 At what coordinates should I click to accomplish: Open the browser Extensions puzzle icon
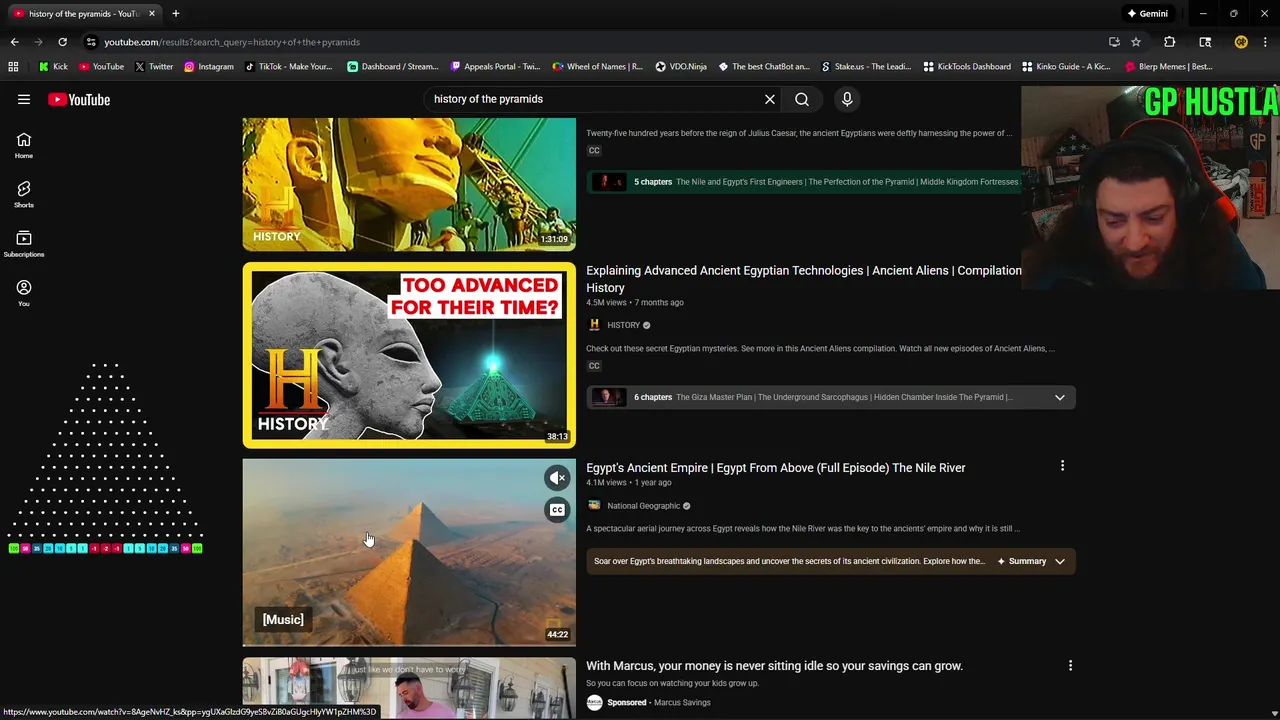tap(1169, 42)
